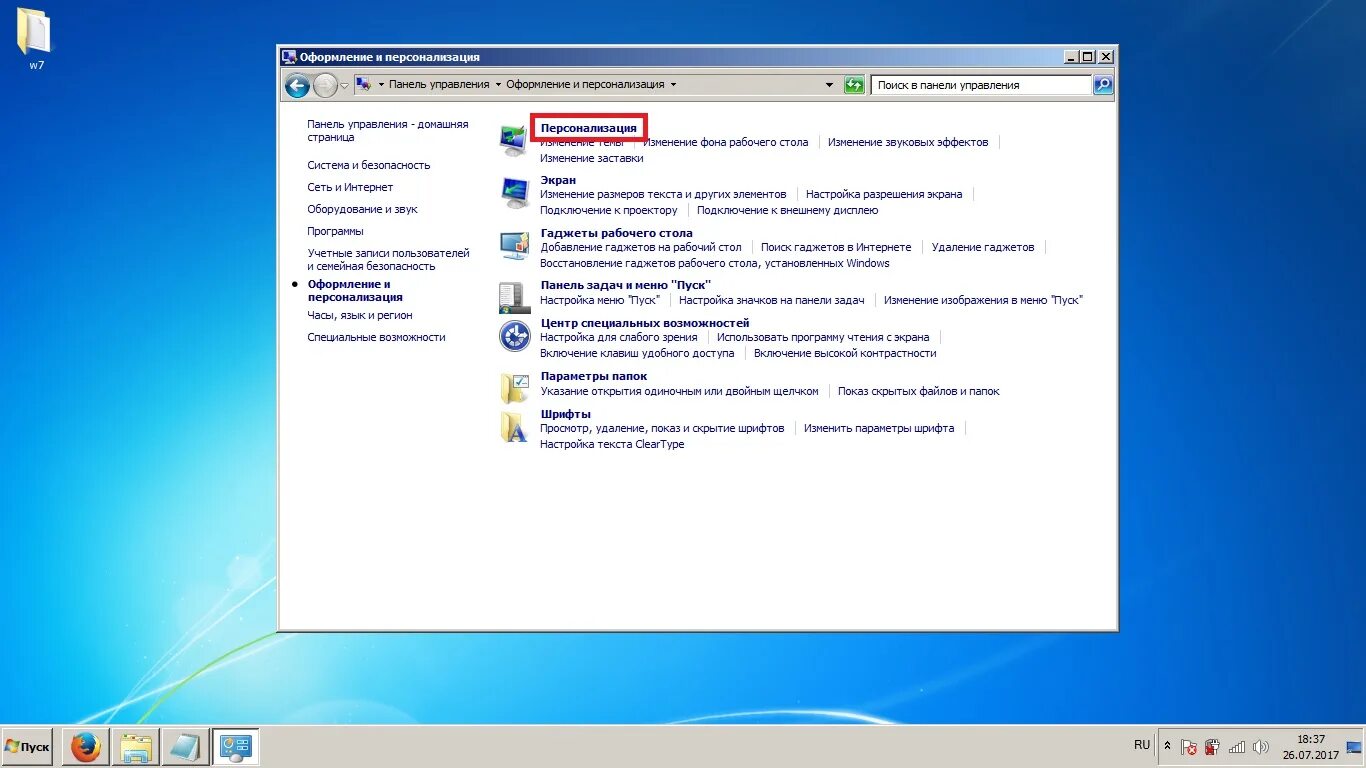This screenshot has width=1366, height=768.
Task: Click the network signal tray icon
Action: coord(1237,747)
